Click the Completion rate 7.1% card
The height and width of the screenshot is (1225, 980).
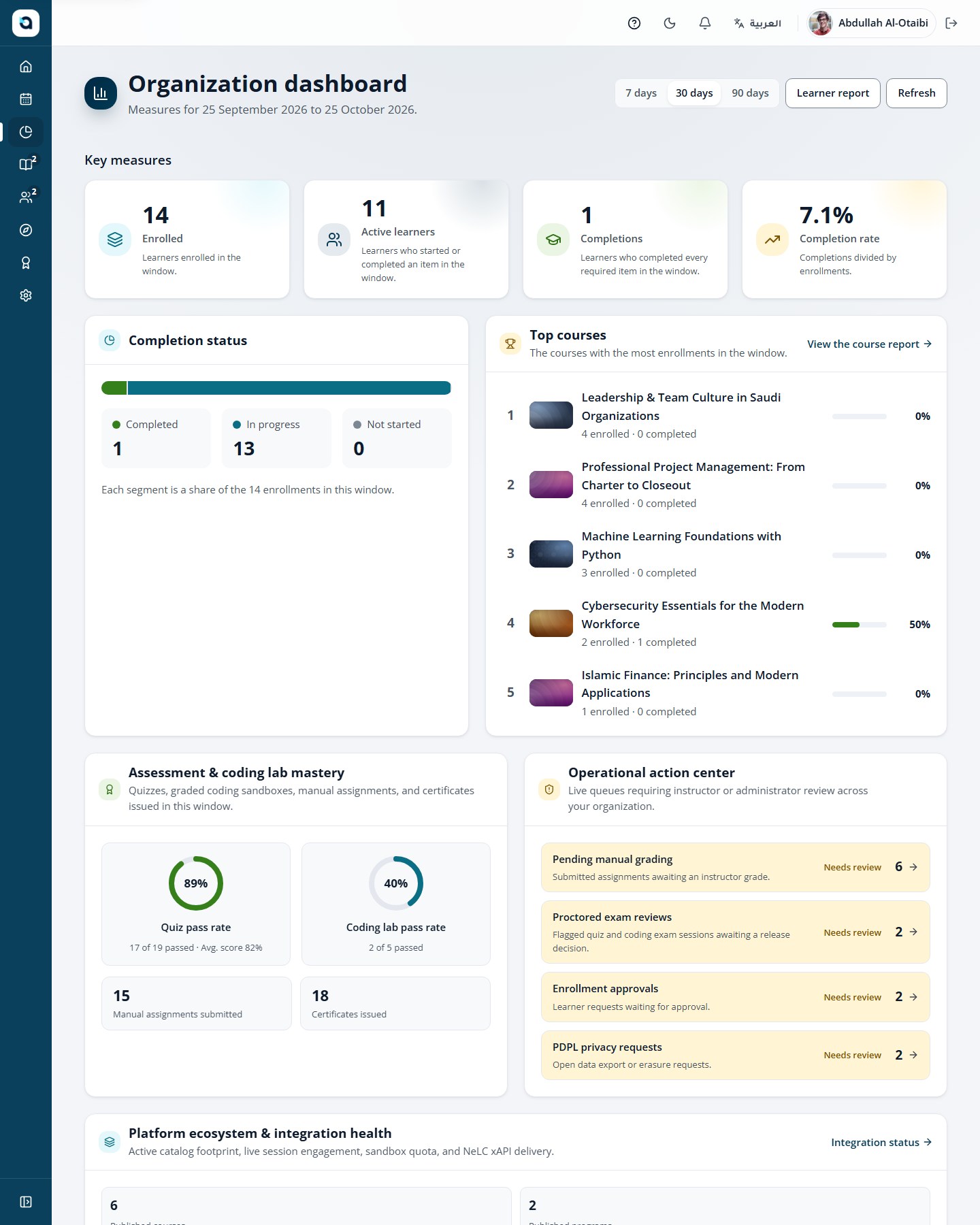click(845, 240)
